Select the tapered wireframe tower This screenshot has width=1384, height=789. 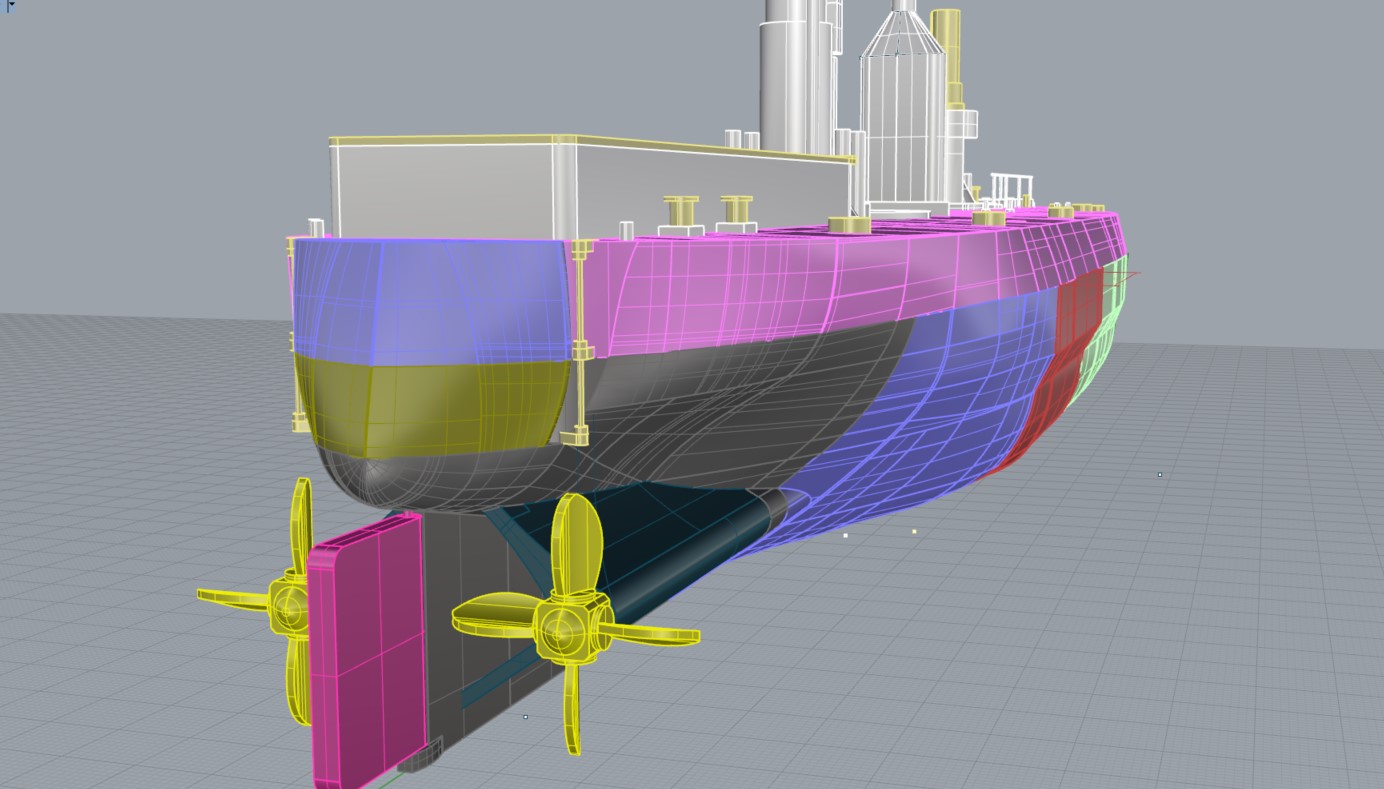[900, 120]
